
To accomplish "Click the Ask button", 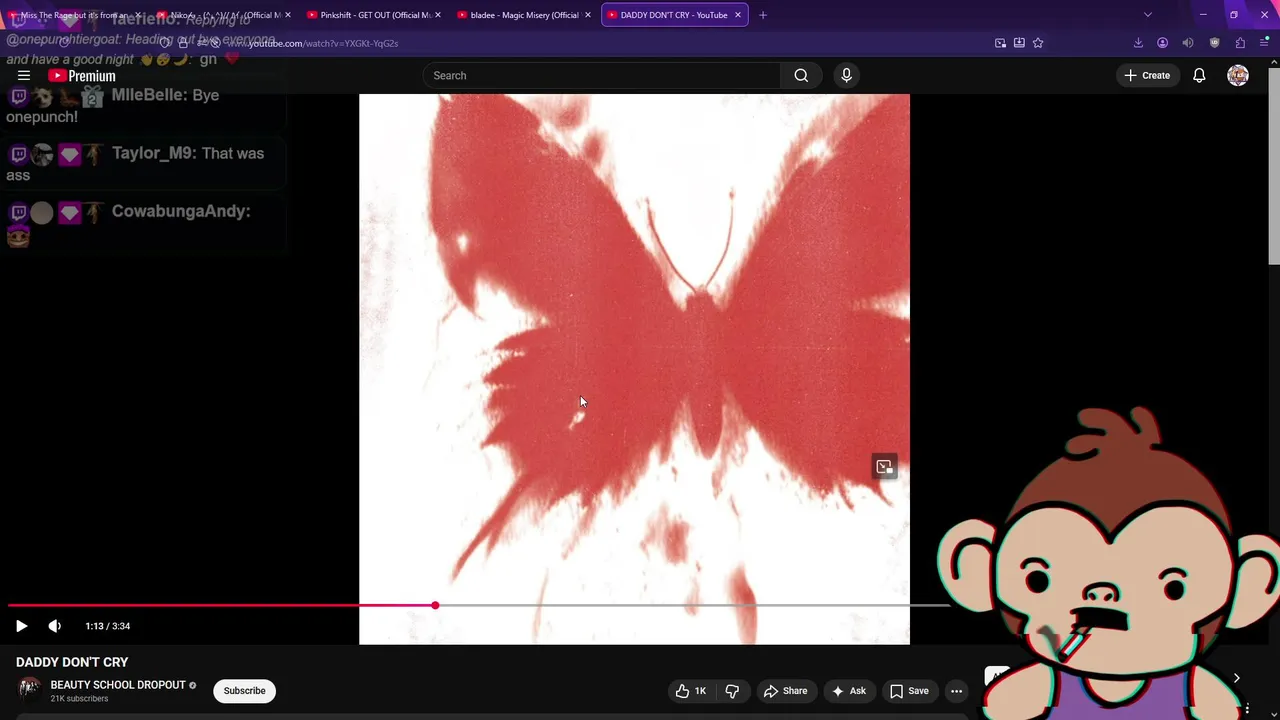I will (849, 691).
